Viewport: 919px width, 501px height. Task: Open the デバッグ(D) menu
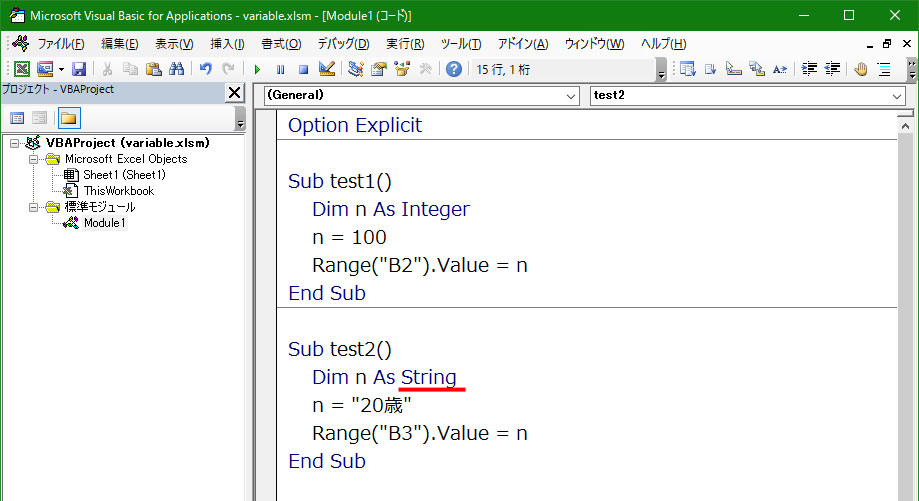343,44
